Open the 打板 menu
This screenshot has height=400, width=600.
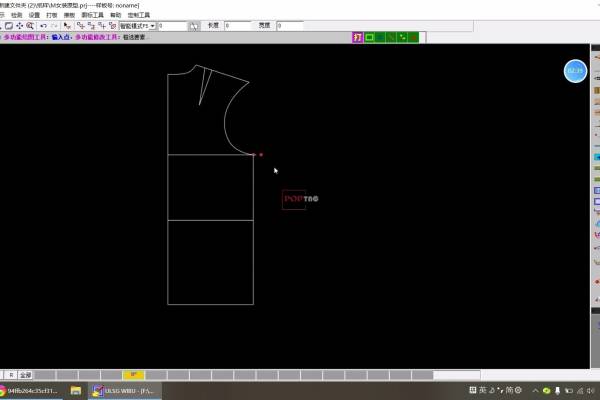[x=53, y=16]
